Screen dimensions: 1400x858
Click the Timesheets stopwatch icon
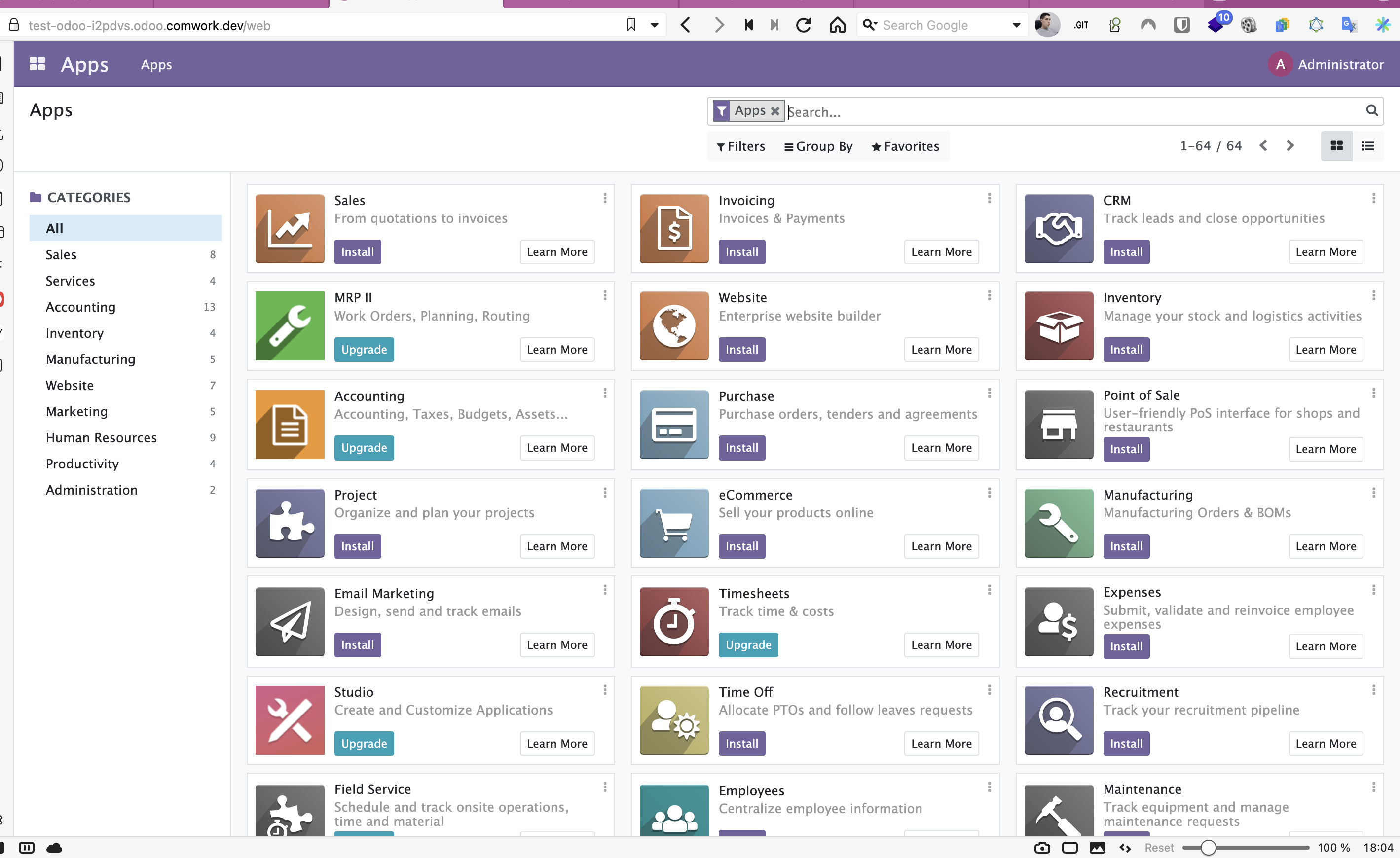tap(674, 621)
